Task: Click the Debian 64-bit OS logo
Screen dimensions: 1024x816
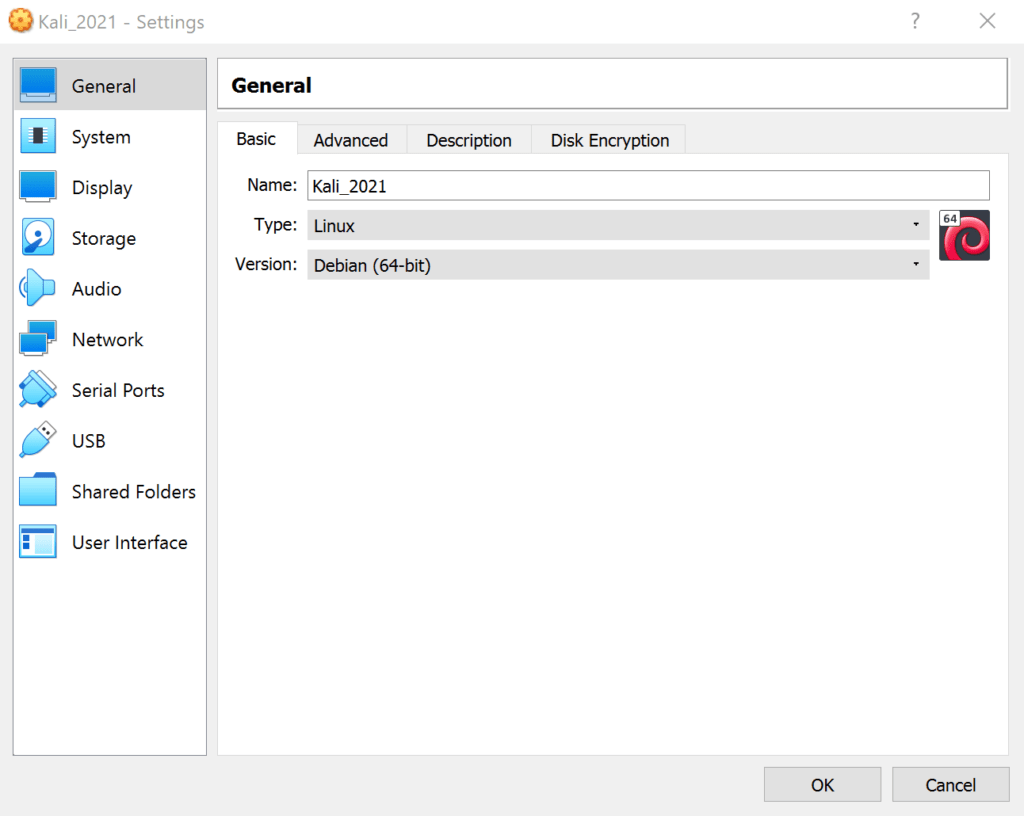Action: (x=964, y=235)
